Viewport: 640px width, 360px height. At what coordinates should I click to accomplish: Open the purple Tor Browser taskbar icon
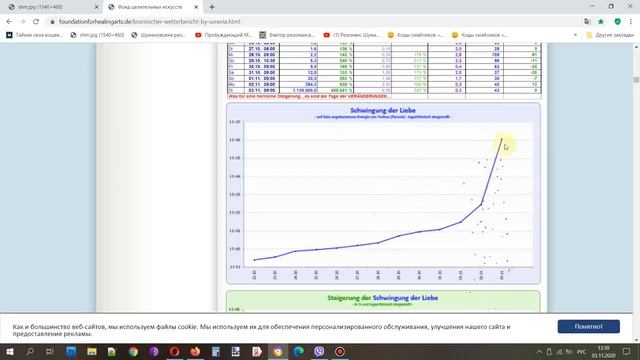[154, 351]
